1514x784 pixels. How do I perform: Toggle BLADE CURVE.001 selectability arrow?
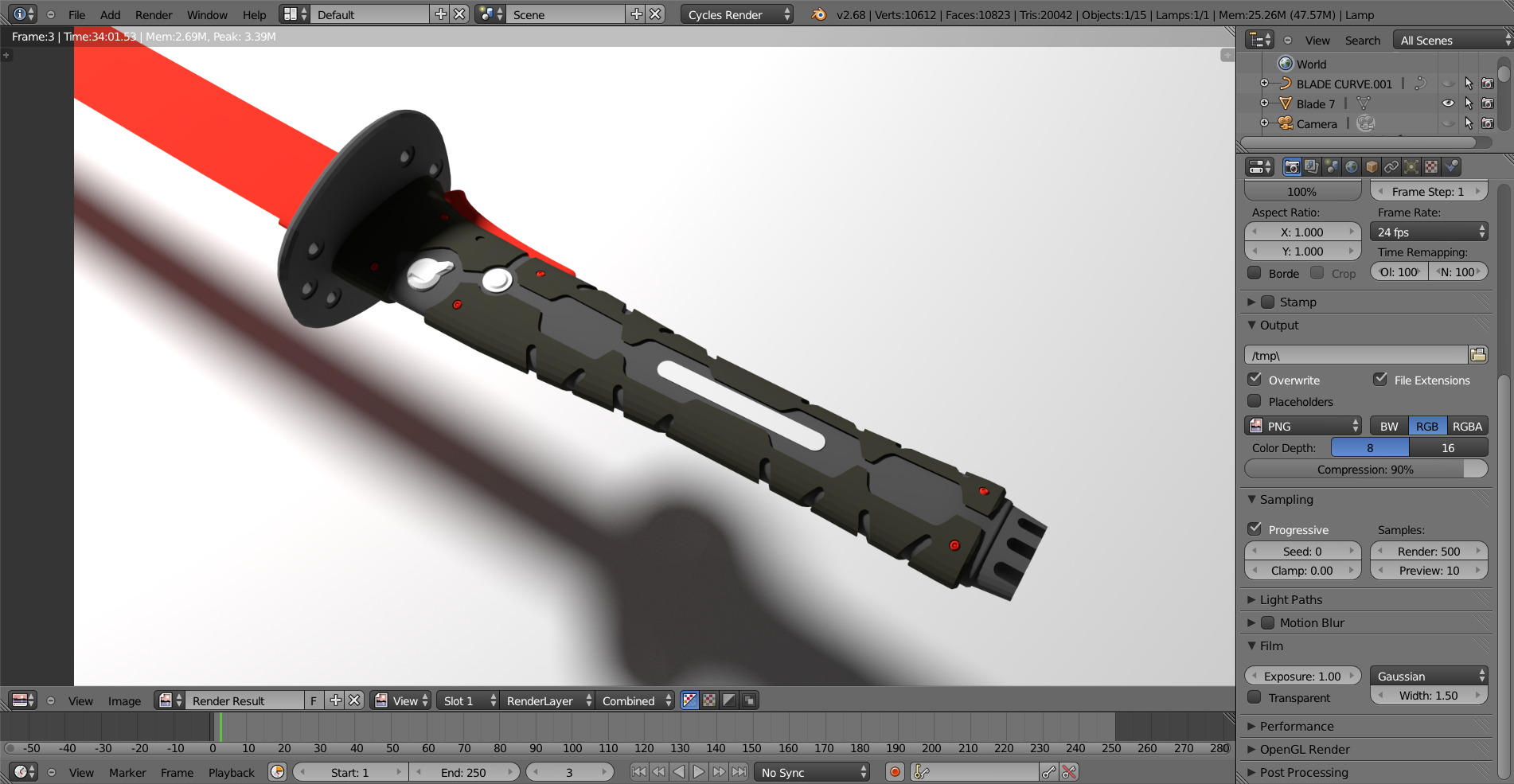(x=1469, y=84)
